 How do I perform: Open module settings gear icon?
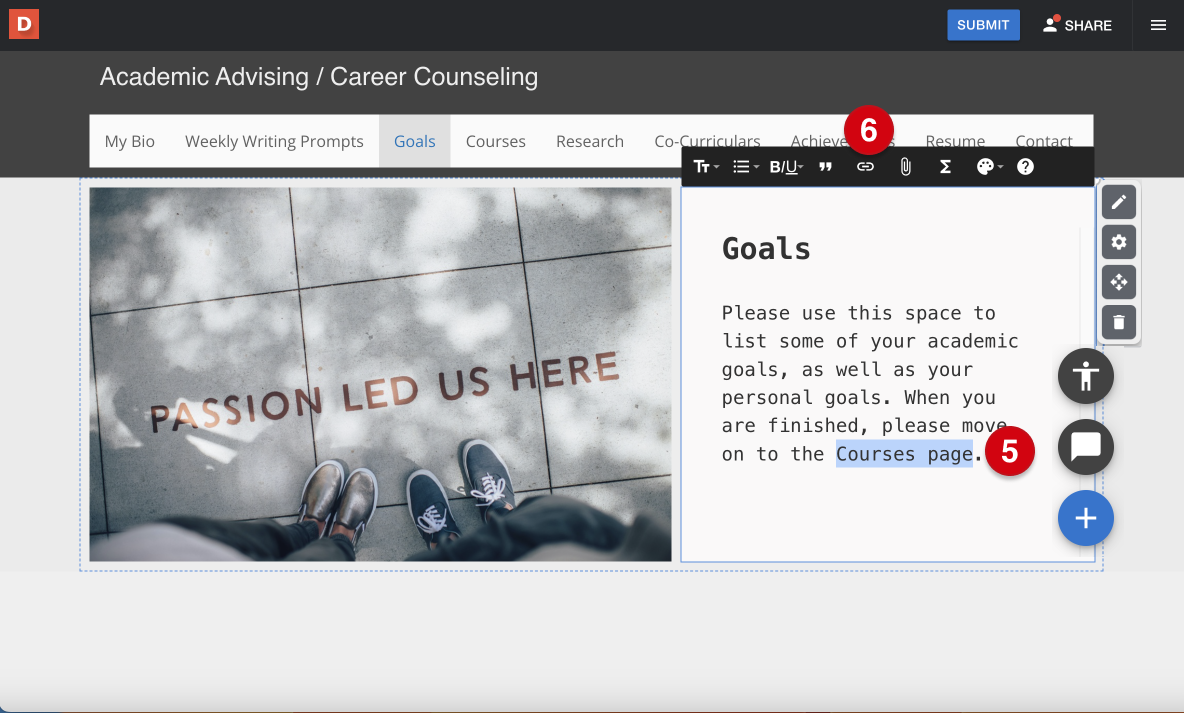[x=1118, y=242]
